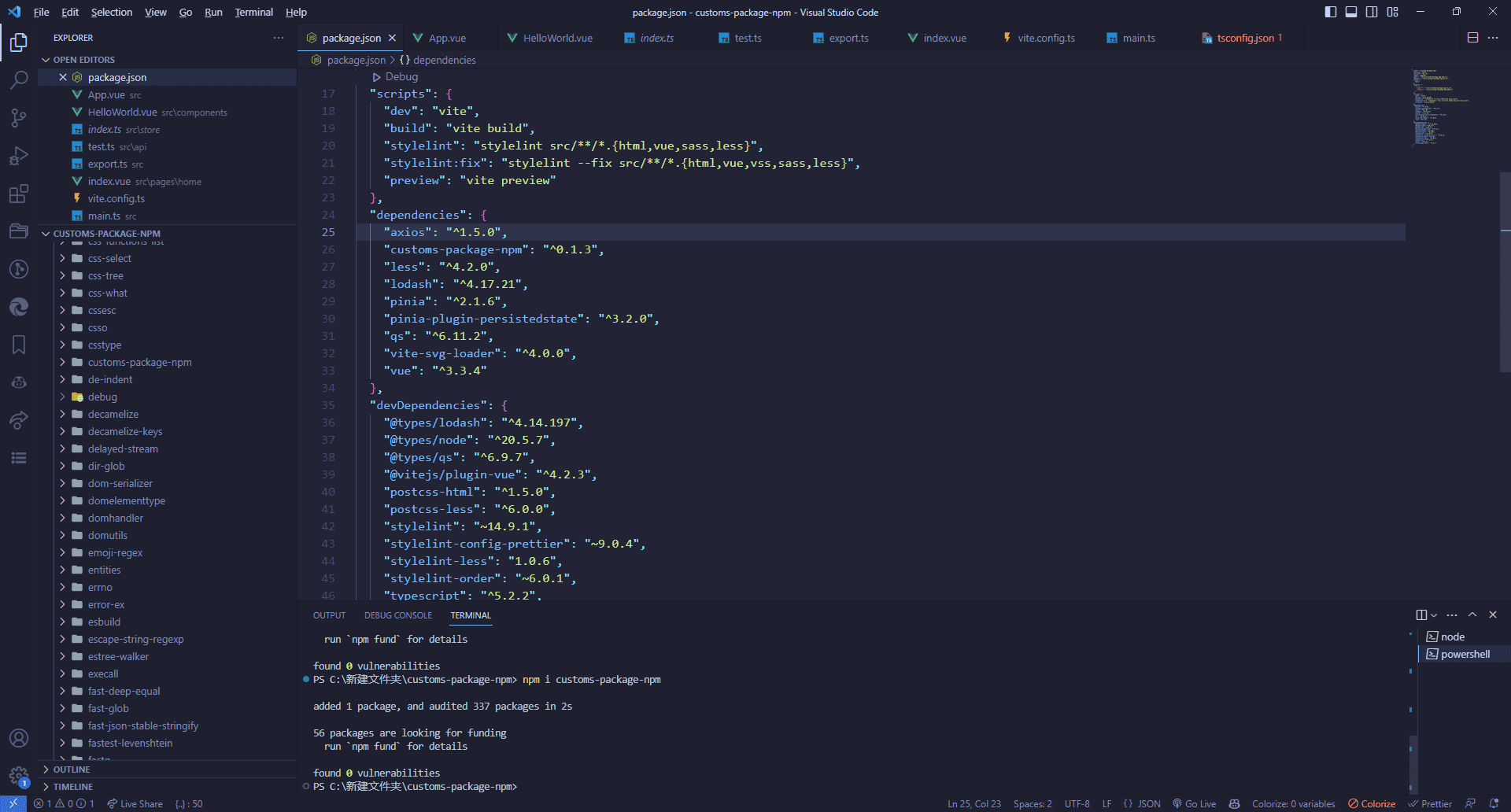Image resolution: width=1511 pixels, height=812 pixels.
Task: Toggle primary side bar layout icon
Action: tap(1331, 12)
